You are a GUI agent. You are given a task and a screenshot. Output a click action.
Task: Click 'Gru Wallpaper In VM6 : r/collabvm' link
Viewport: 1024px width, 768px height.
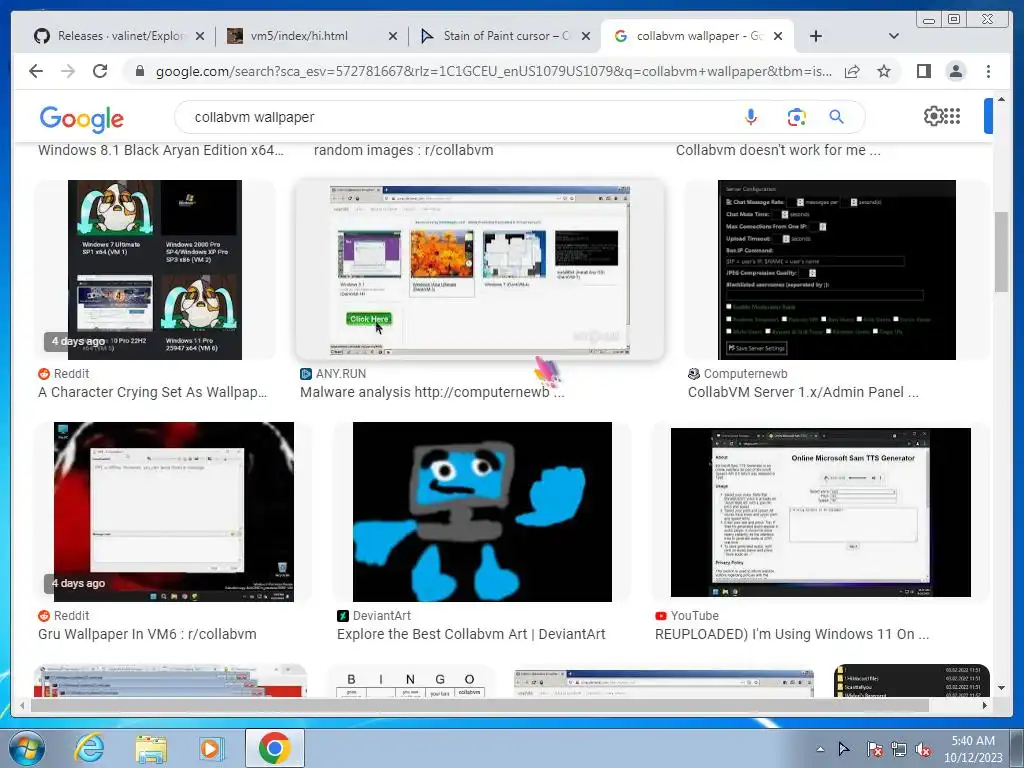click(x=147, y=634)
